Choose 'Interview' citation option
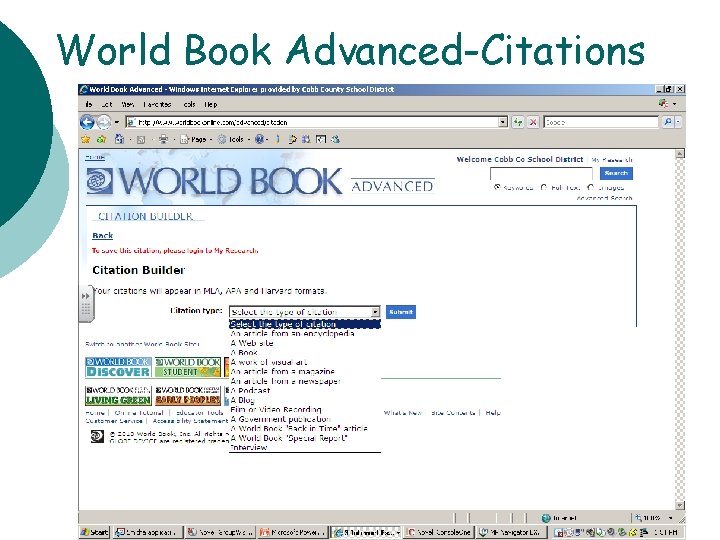Viewport: 720px width, 540px height. [x=304, y=447]
